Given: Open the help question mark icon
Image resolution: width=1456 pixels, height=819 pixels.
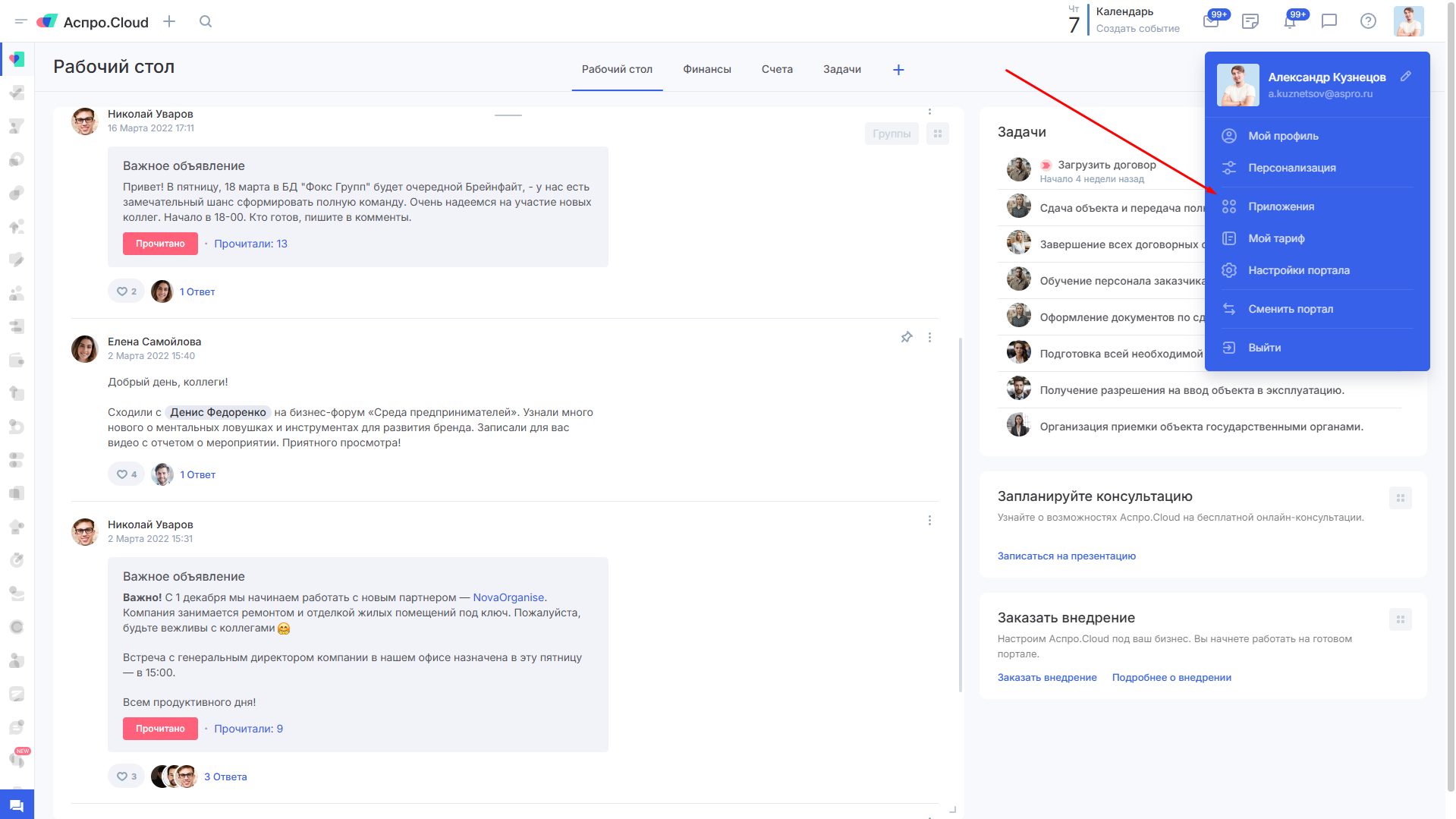Looking at the screenshot, I should pos(1368,21).
